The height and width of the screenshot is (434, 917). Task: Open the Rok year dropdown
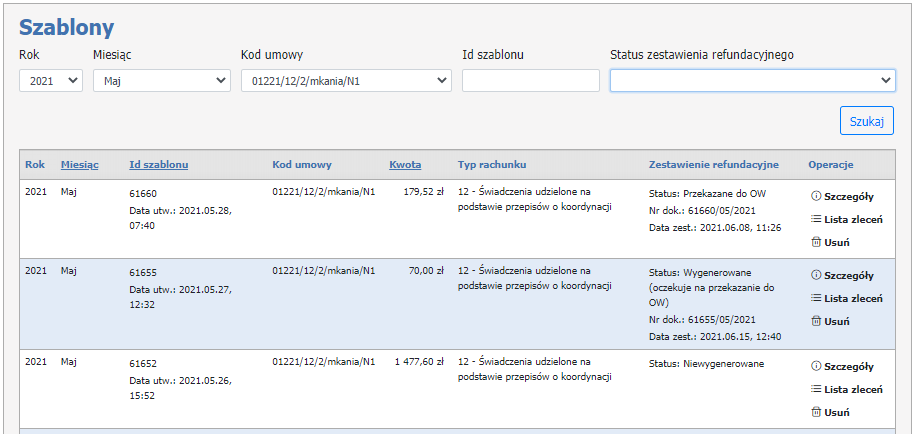[51, 81]
